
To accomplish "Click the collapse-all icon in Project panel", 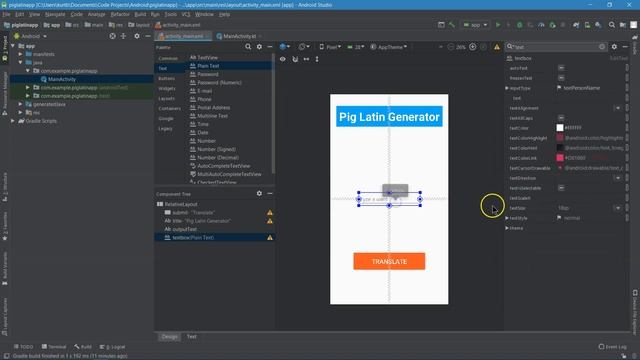I will click(x=123, y=36).
